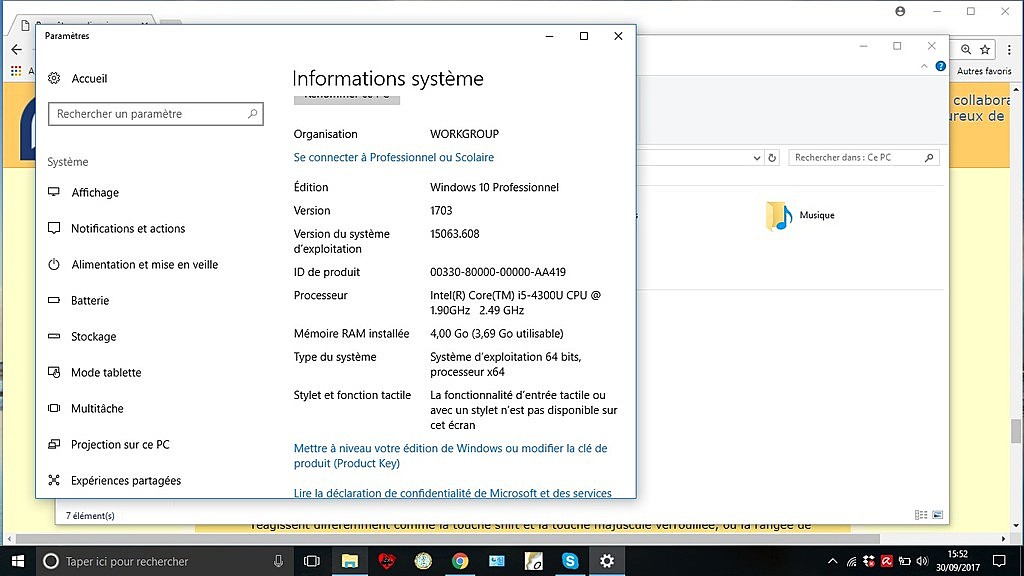
Task: Click the magnifier in the Paramètres search box
Action: [253, 114]
